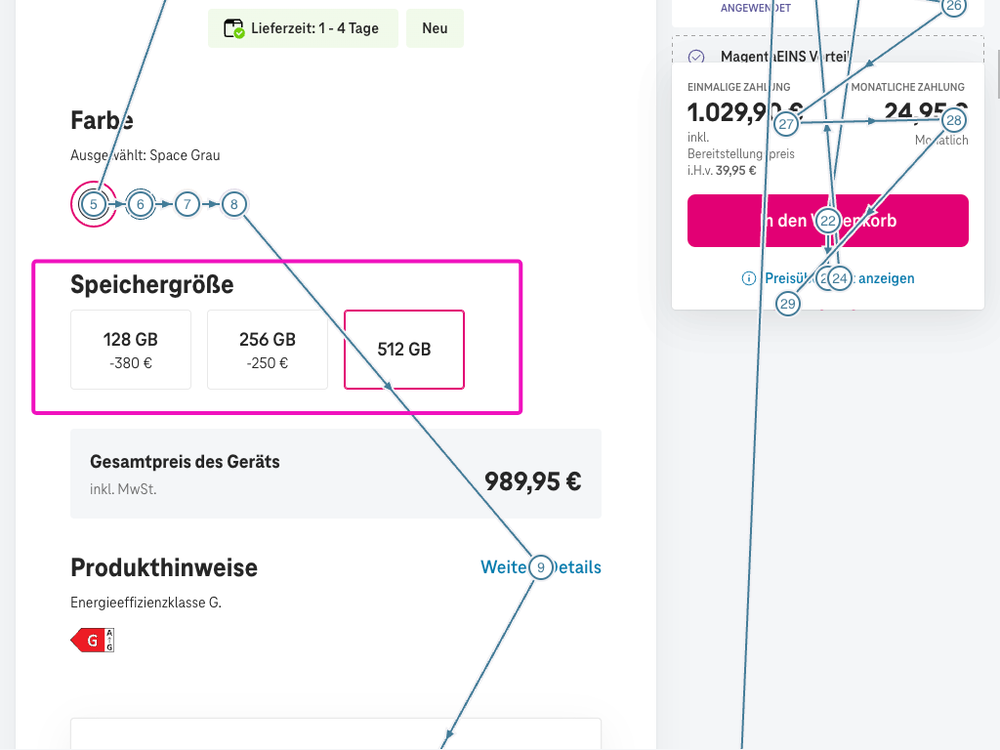This screenshot has width=1000, height=750.
Task: Click the Neu badge
Action: [x=434, y=28]
